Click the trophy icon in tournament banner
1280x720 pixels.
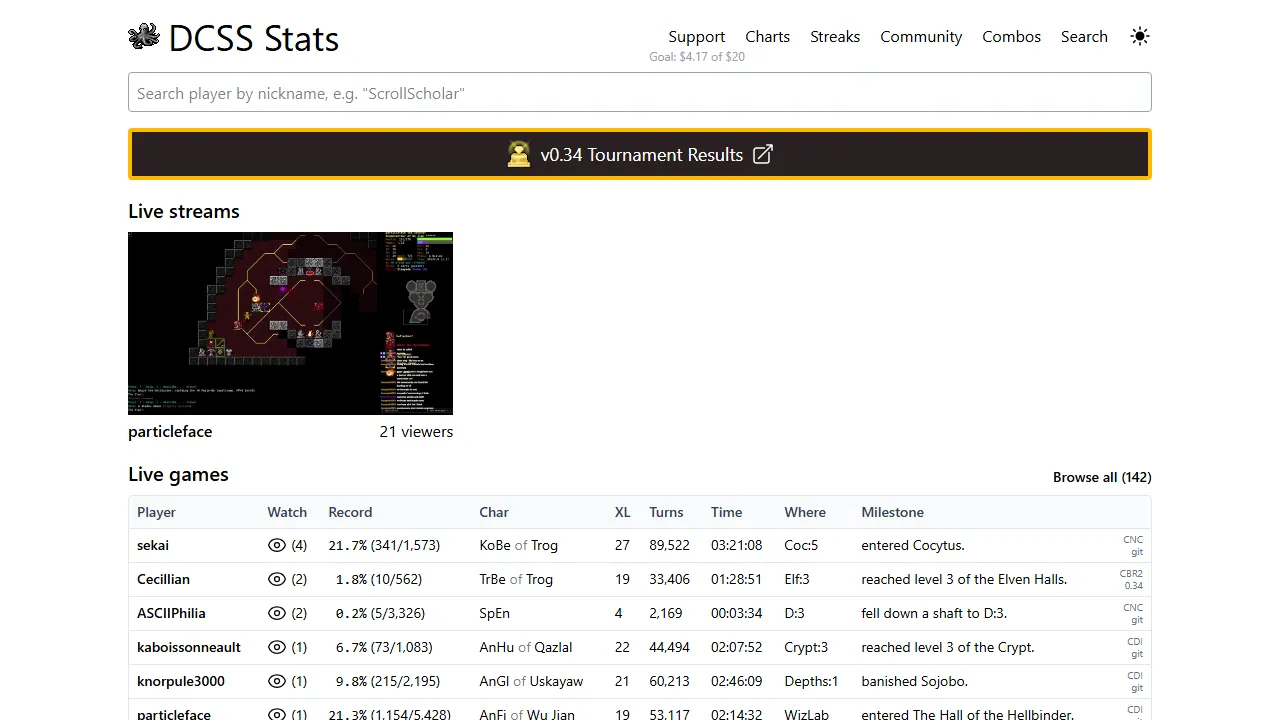(519, 154)
